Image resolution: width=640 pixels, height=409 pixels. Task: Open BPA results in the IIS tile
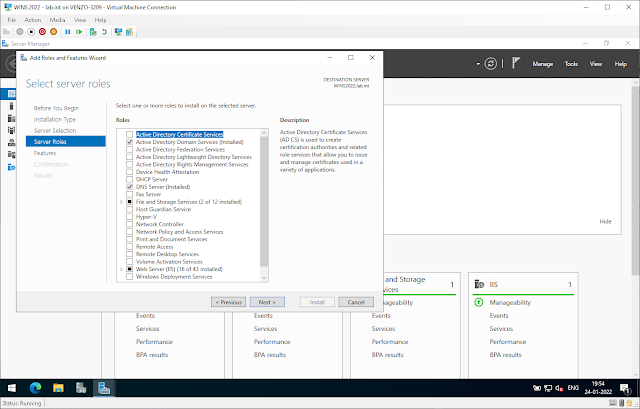[x=505, y=355]
